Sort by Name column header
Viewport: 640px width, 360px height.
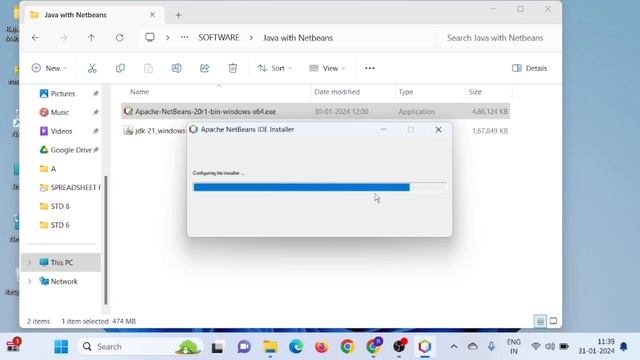(x=140, y=92)
